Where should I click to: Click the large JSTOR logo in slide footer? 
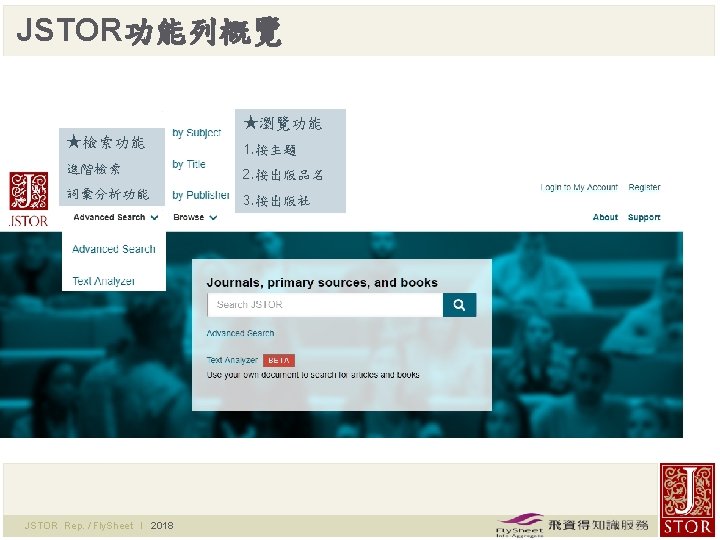(x=687, y=500)
